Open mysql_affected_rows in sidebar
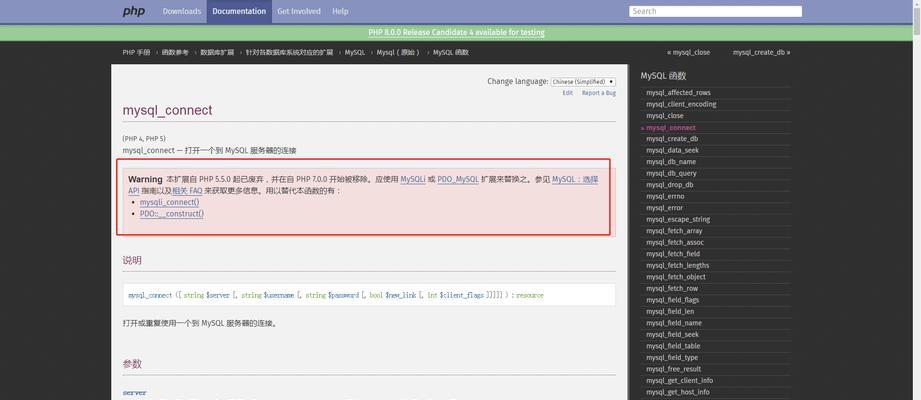Image resolution: width=921 pixels, height=400 pixels. coord(678,93)
